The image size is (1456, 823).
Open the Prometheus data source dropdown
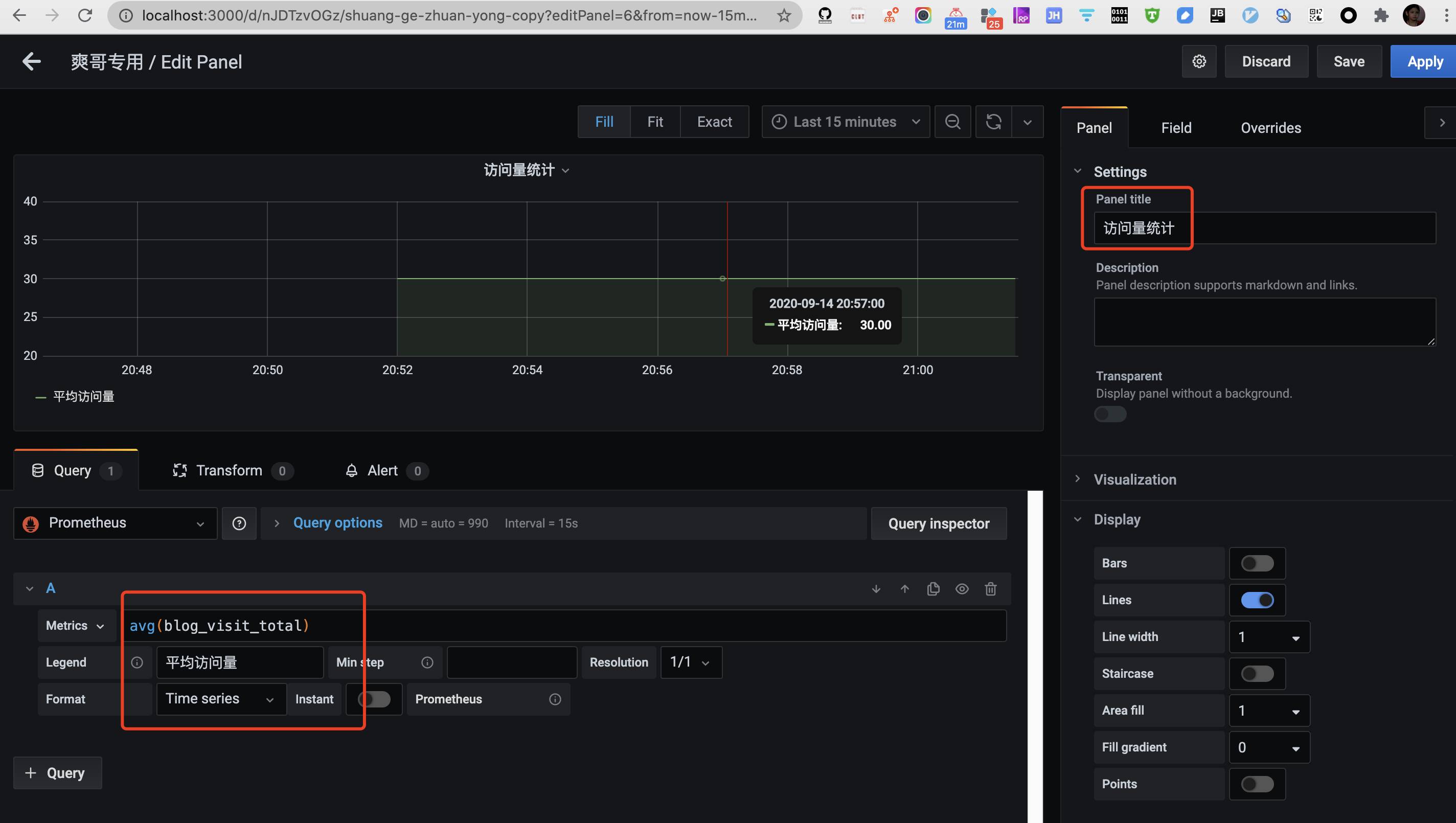[116, 523]
